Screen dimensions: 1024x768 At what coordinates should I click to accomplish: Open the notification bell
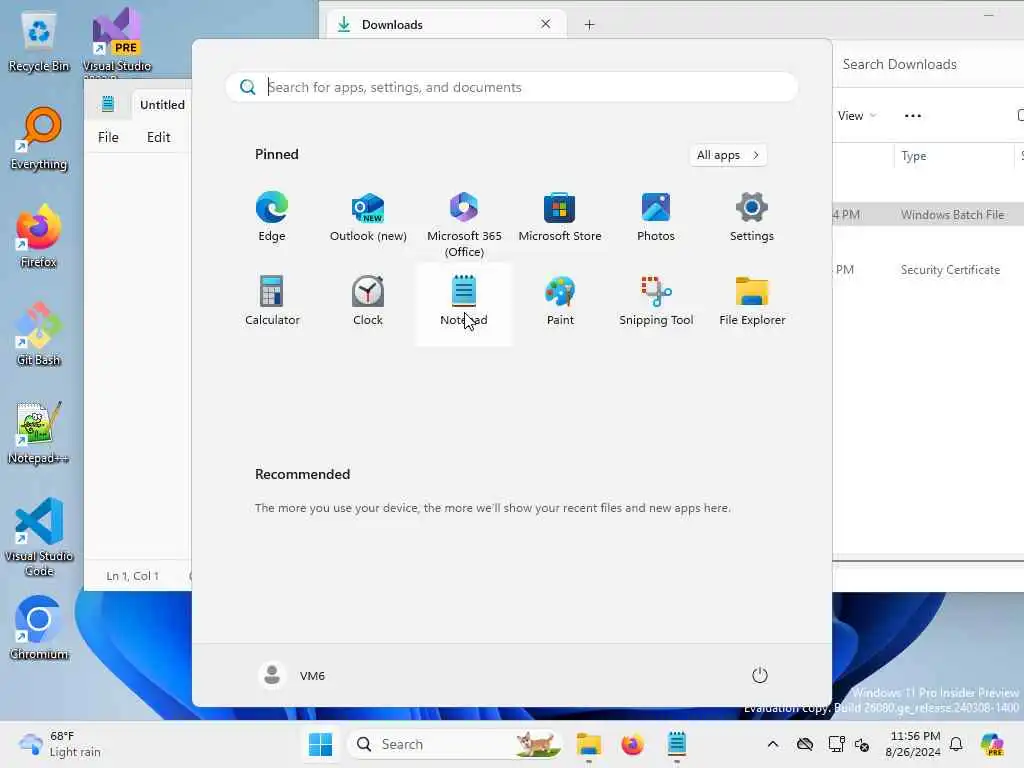(956, 744)
